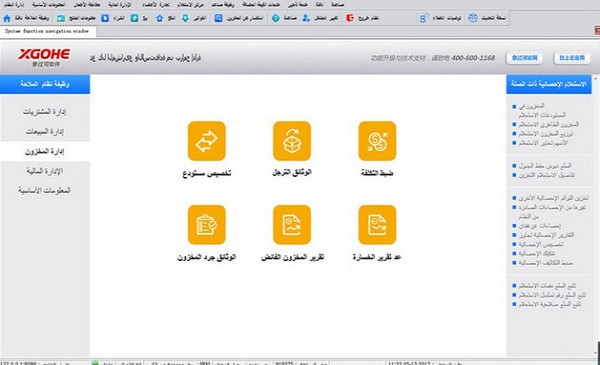
Task: Click the blue home icon in the toolbar
Action: click(7, 18)
